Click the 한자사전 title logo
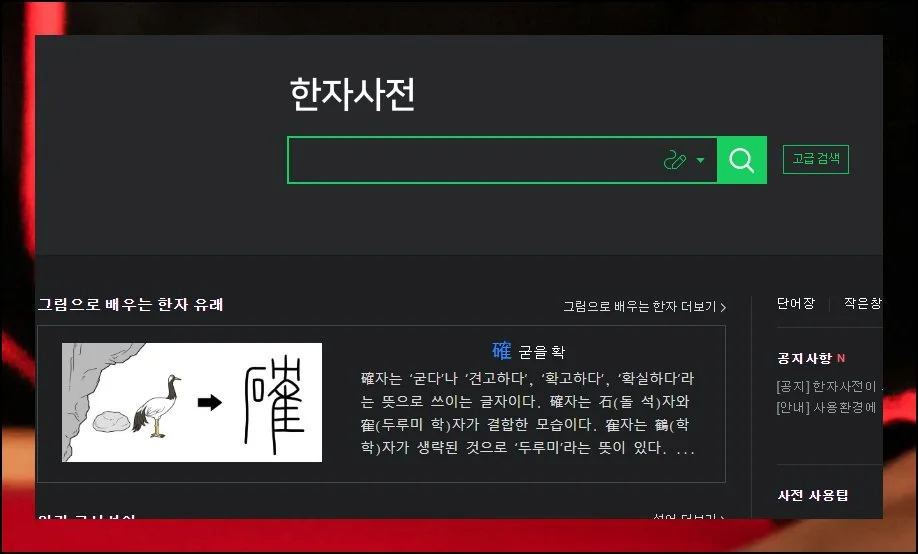 tap(352, 94)
